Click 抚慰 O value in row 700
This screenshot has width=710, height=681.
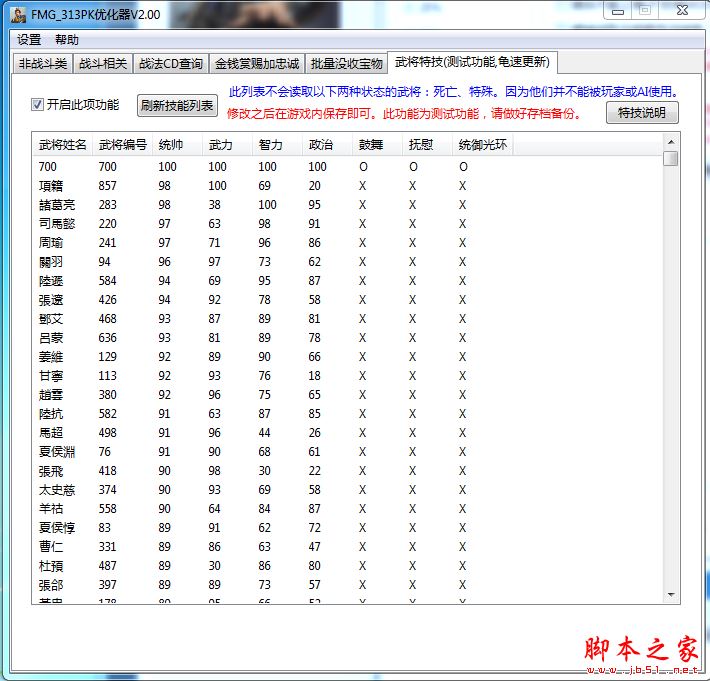pyautogui.click(x=413, y=167)
